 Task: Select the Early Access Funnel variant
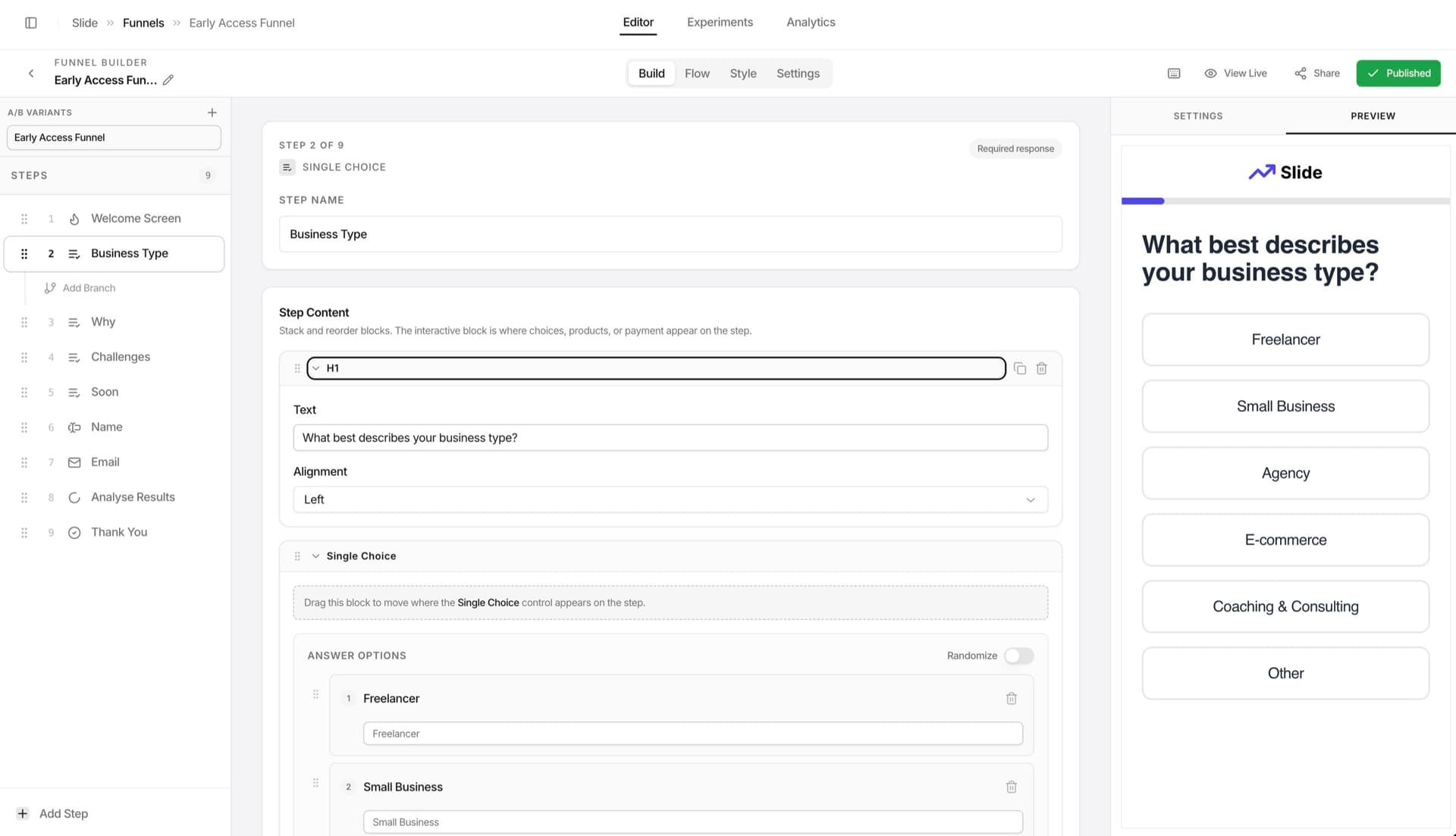coord(114,138)
